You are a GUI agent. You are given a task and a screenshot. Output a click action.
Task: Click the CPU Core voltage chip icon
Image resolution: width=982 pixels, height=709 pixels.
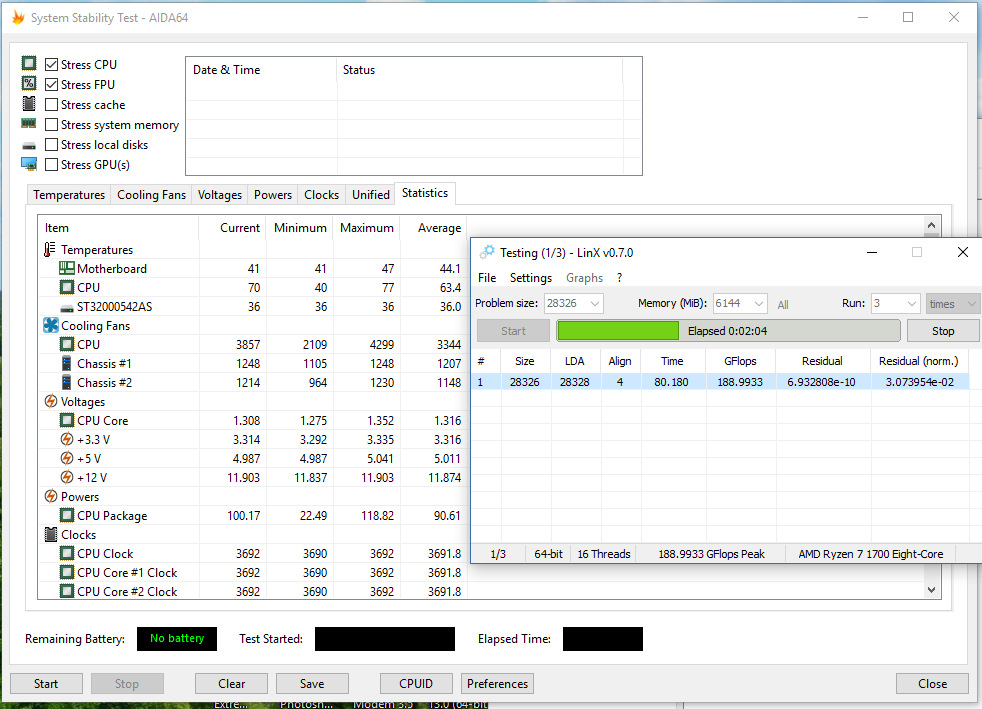66,420
